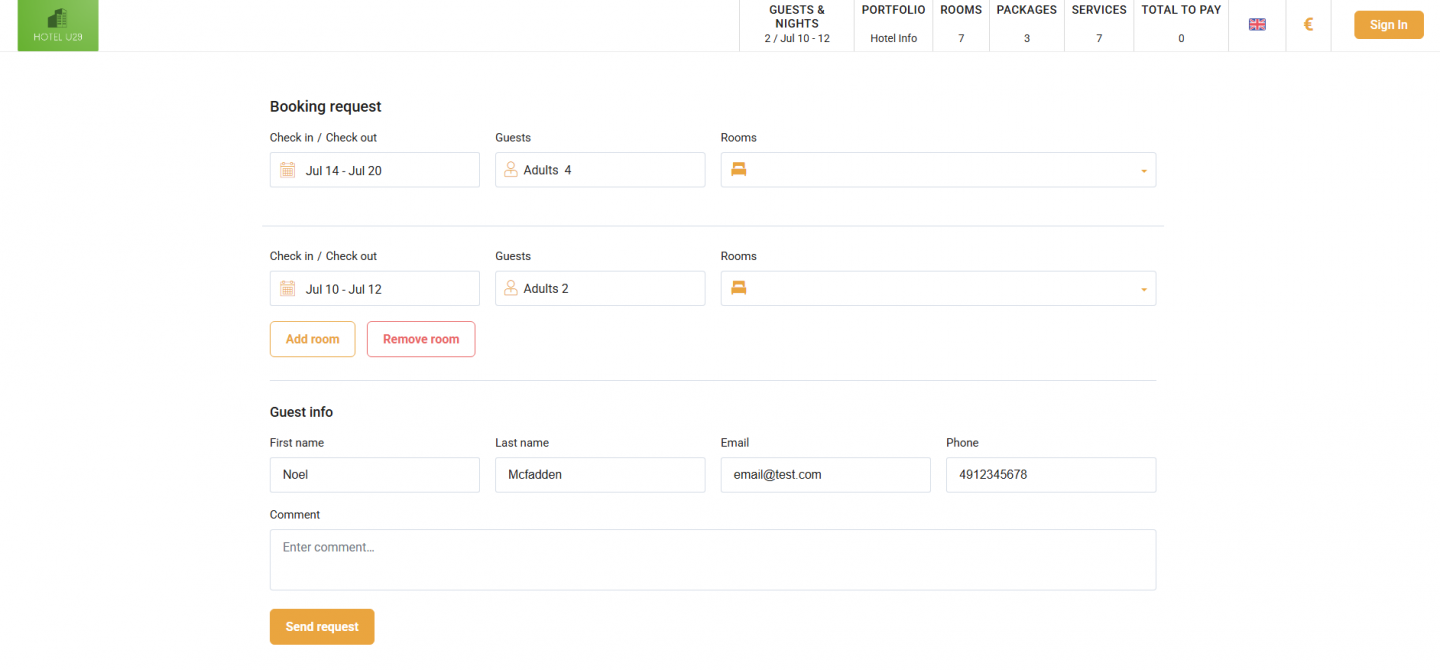Focus the Email field with email@test.com
Image resolution: width=1440 pixels, height=670 pixels.
pos(826,475)
